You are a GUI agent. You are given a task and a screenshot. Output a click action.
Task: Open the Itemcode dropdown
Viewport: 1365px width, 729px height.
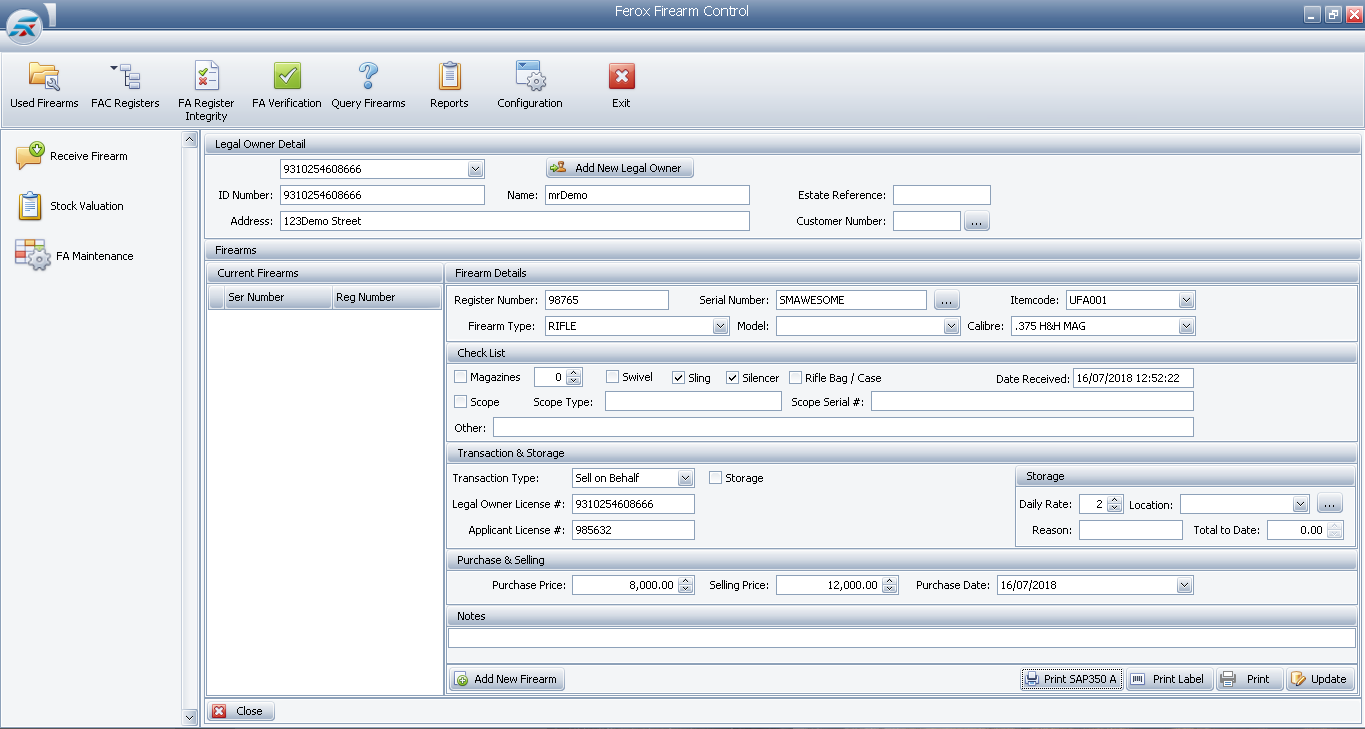[x=1187, y=300]
